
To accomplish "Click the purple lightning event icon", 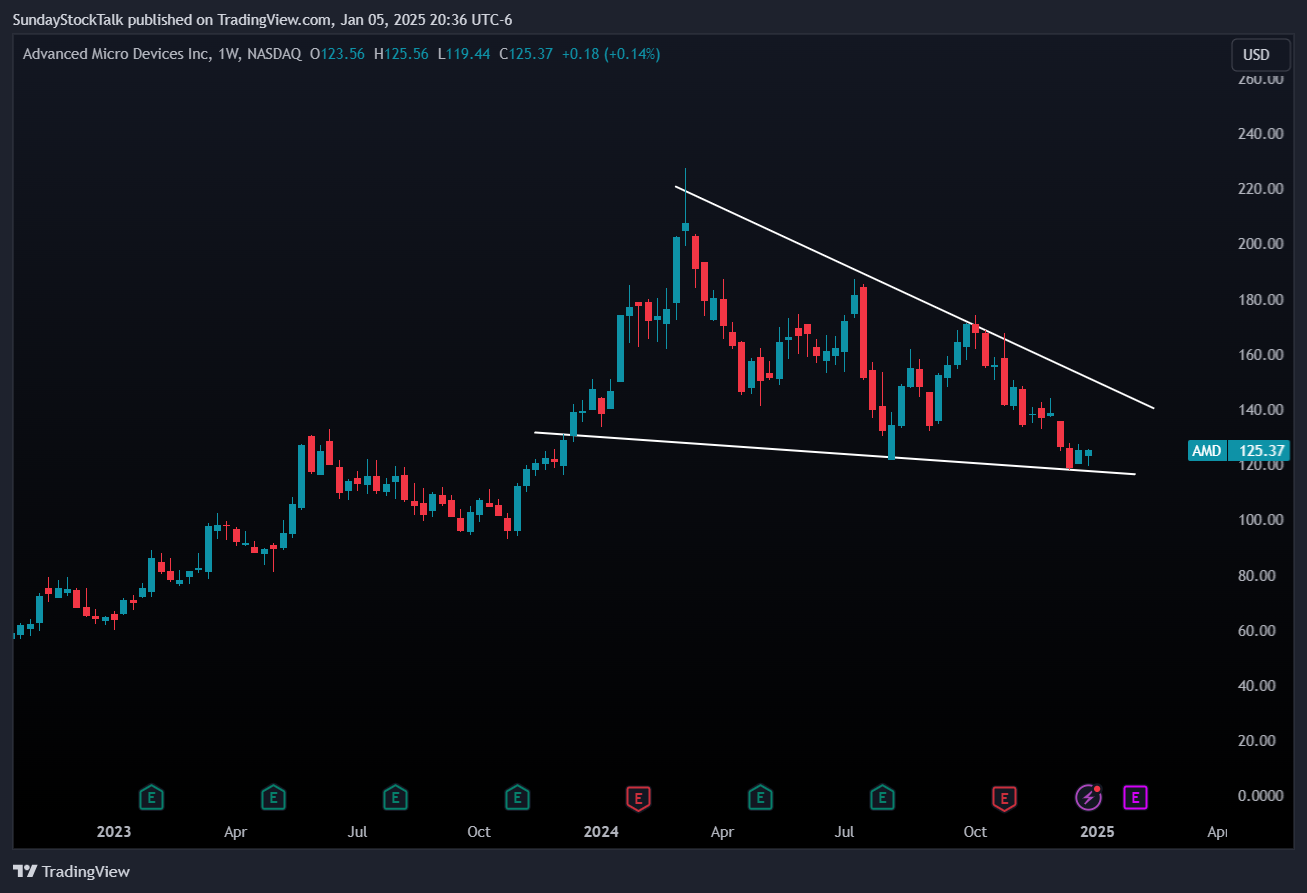I will tap(1089, 797).
